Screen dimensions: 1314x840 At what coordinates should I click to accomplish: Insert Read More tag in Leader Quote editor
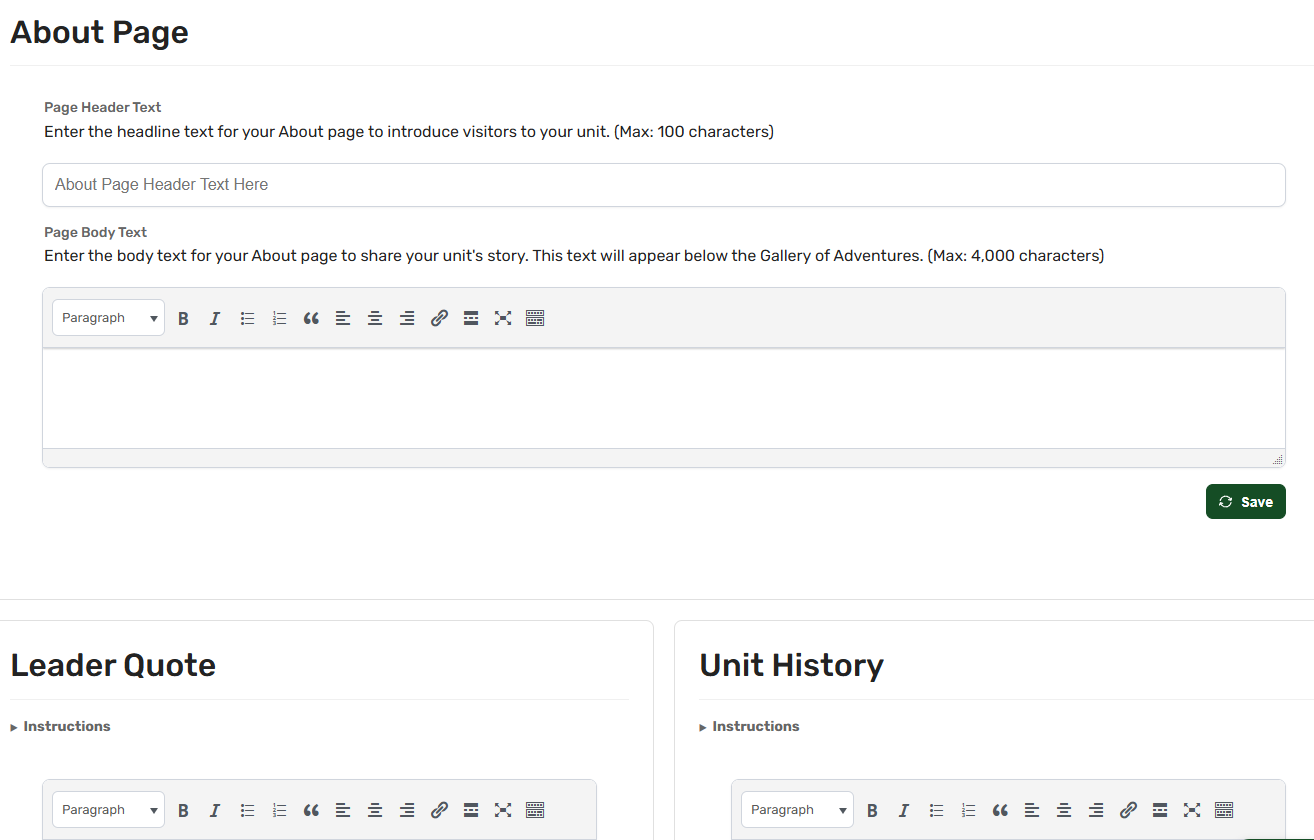pos(471,810)
